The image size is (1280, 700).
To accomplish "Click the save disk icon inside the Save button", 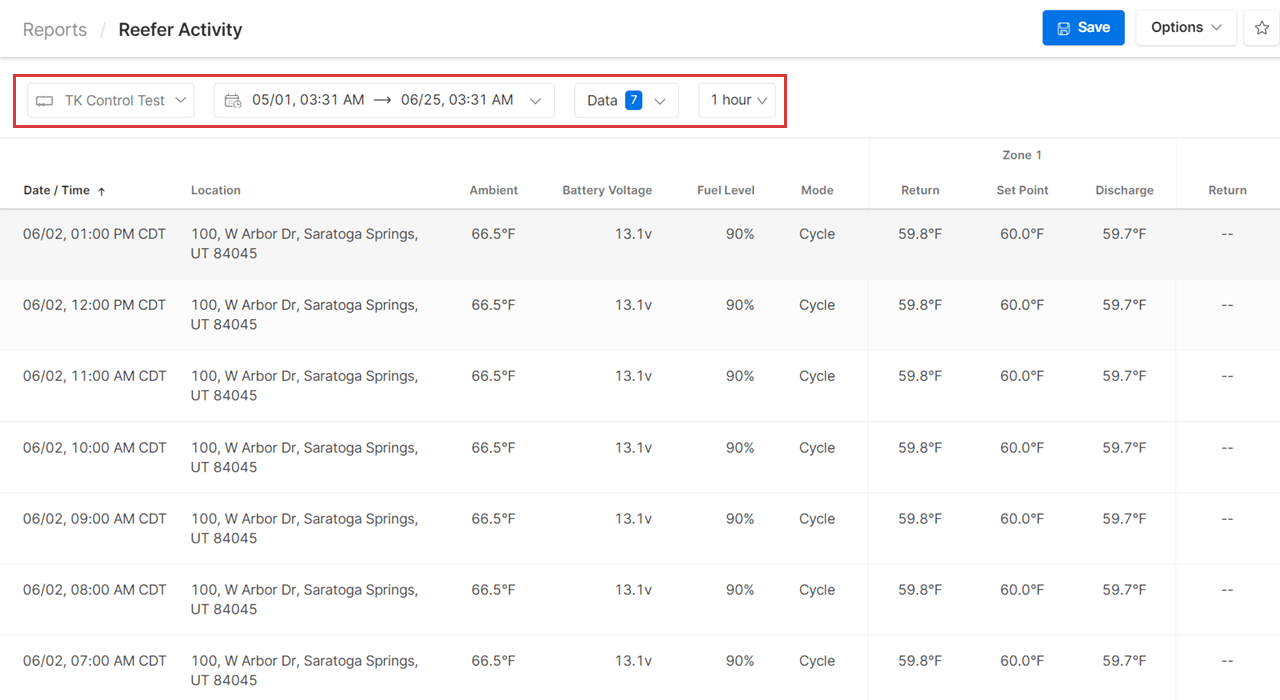I will point(1063,27).
